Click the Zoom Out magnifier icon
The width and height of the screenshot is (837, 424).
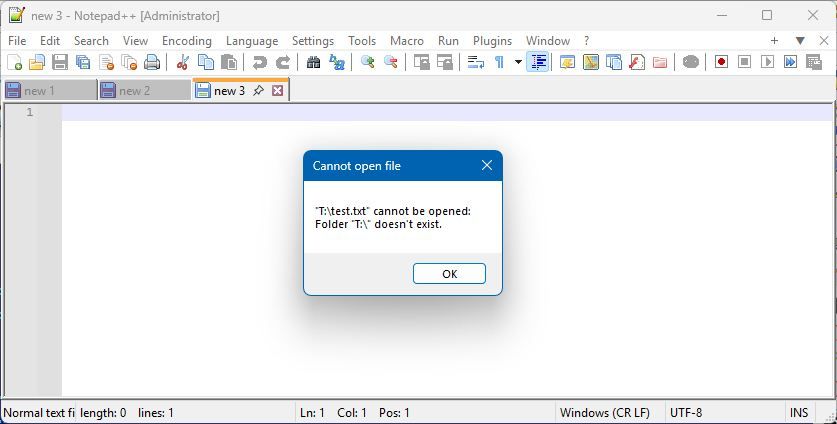(x=390, y=62)
